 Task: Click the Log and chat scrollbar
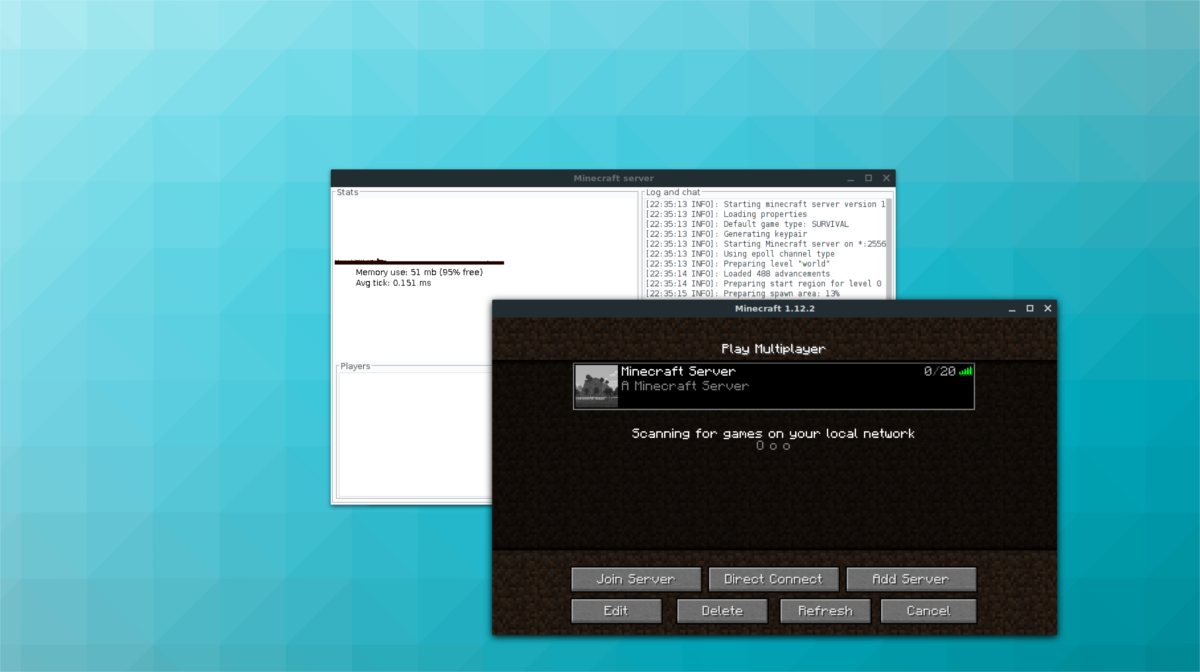888,248
